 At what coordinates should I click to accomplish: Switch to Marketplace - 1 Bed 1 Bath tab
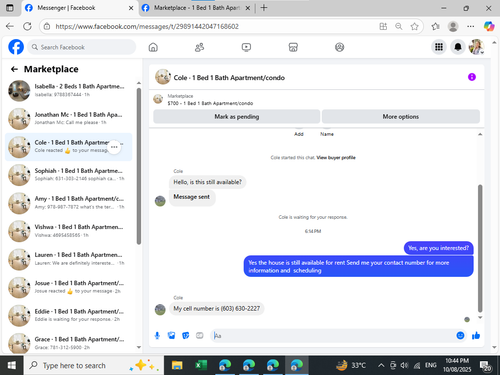coord(196,8)
